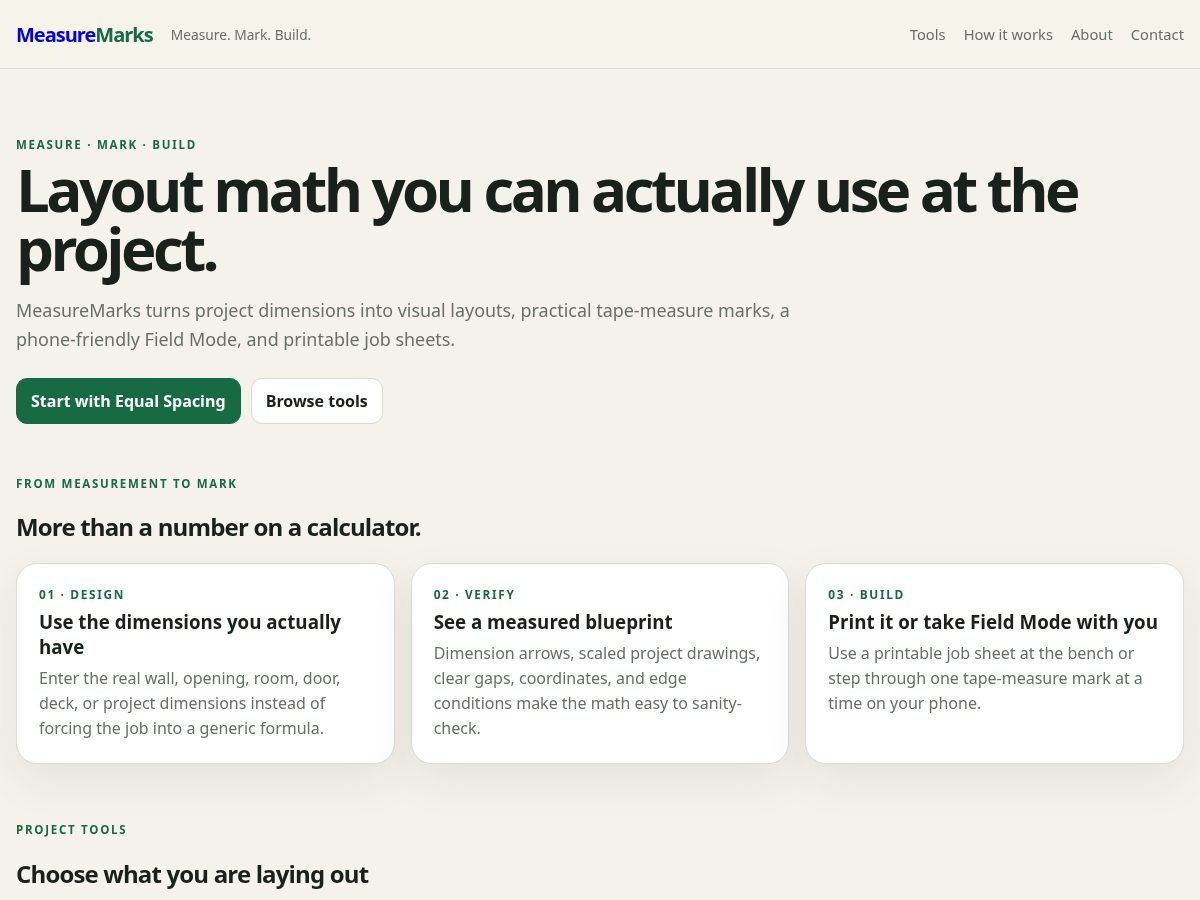Image resolution: width=1200 pixels, height=900 pixels.
Task: Click the Browse tools button
Action: pyautogui.click(x=317, y=401)
